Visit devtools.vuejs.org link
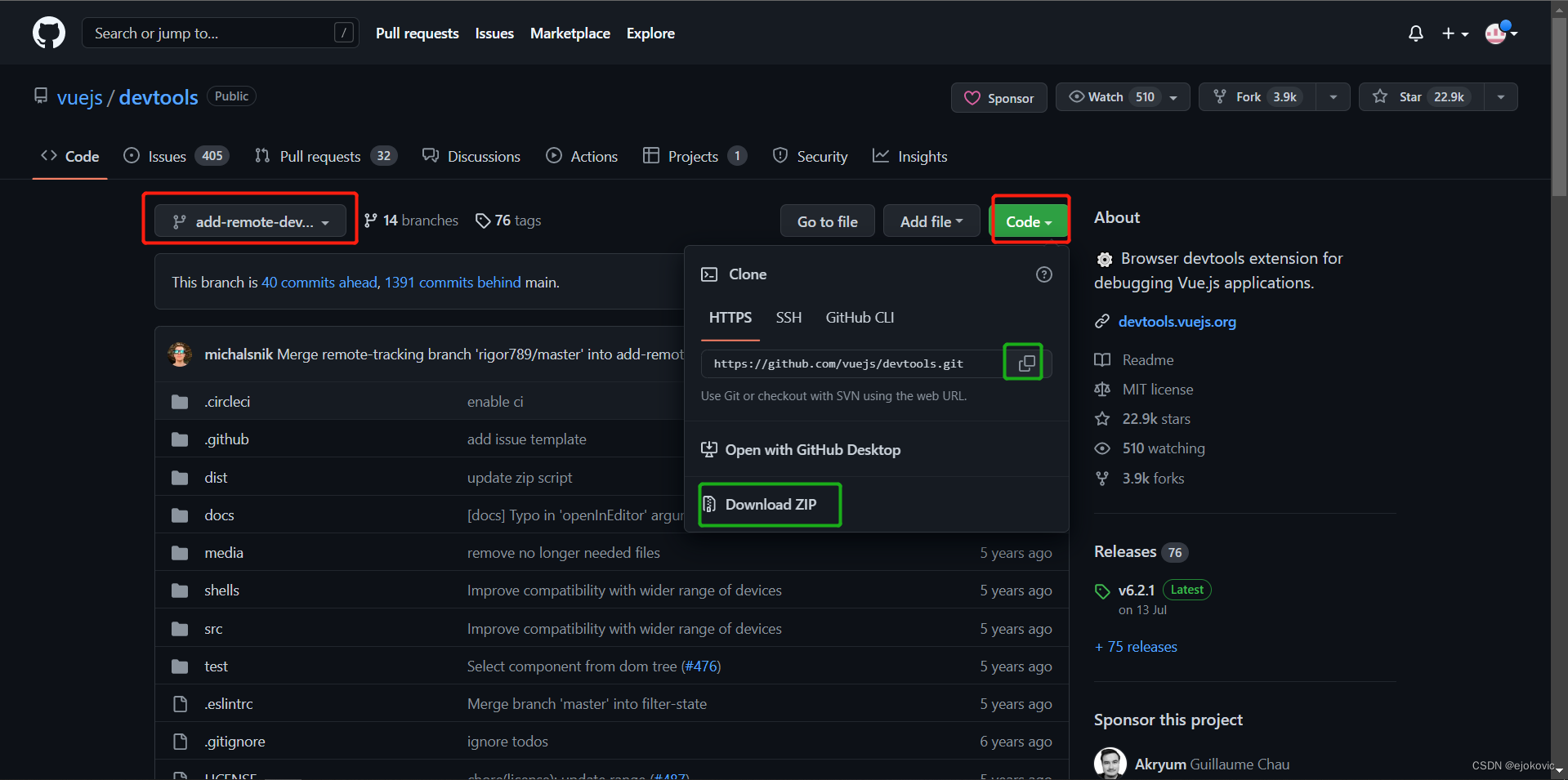Viewport: 1568px width, 780px height. [1177, 321]
